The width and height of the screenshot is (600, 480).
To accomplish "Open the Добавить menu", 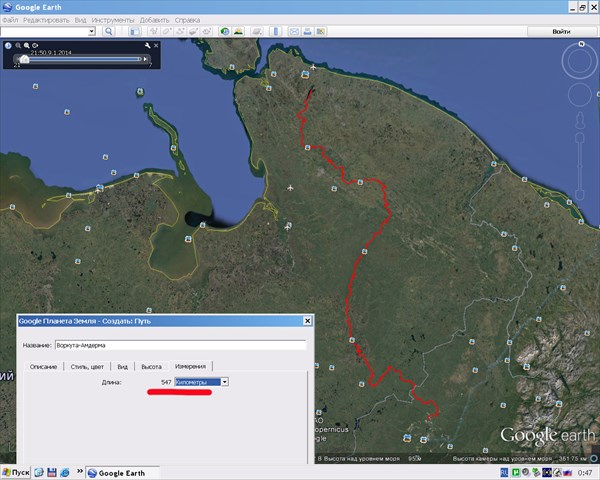I will pyautogui.click(x=154, y=20).
